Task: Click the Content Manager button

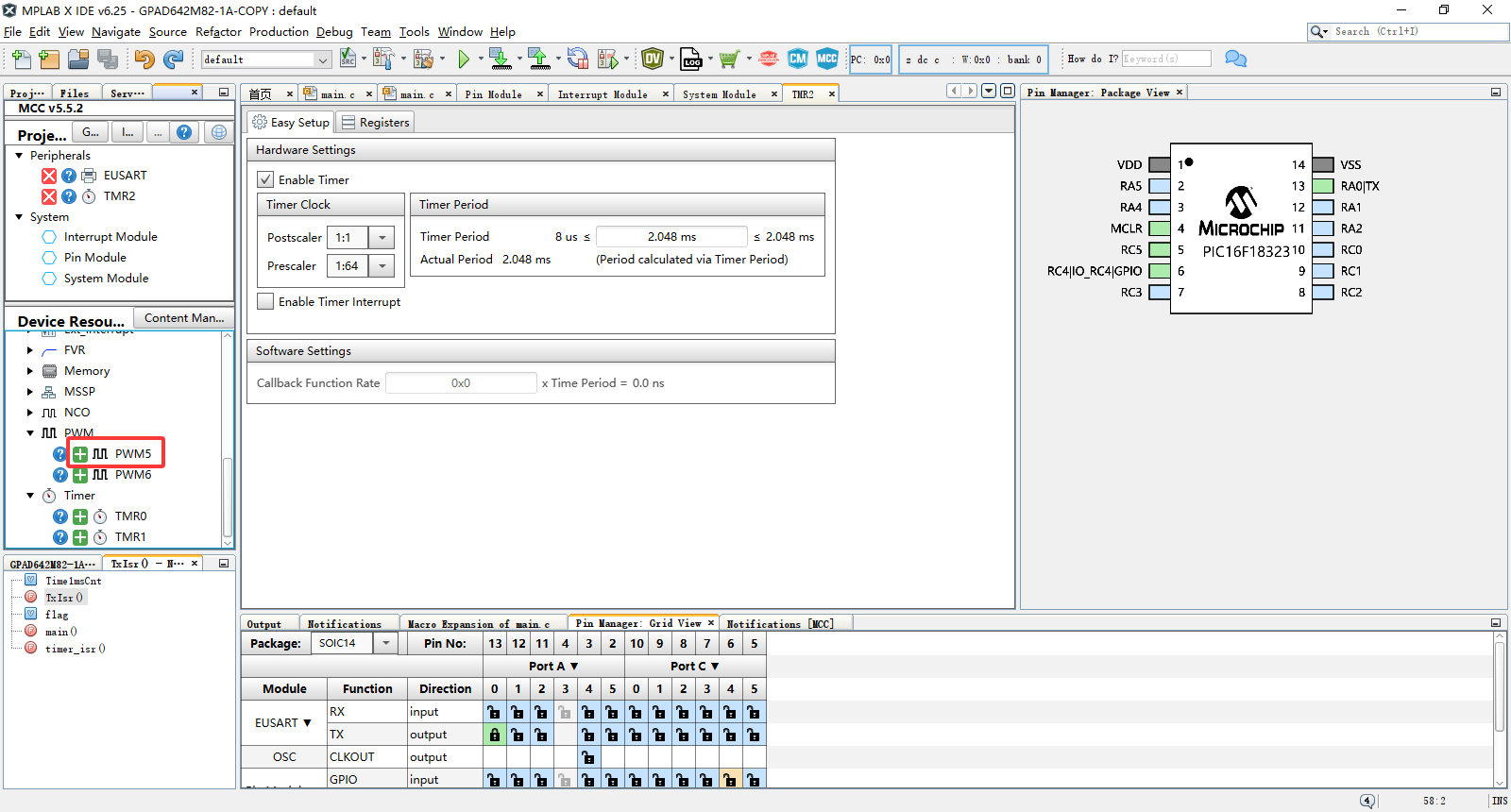Action: 183,318
